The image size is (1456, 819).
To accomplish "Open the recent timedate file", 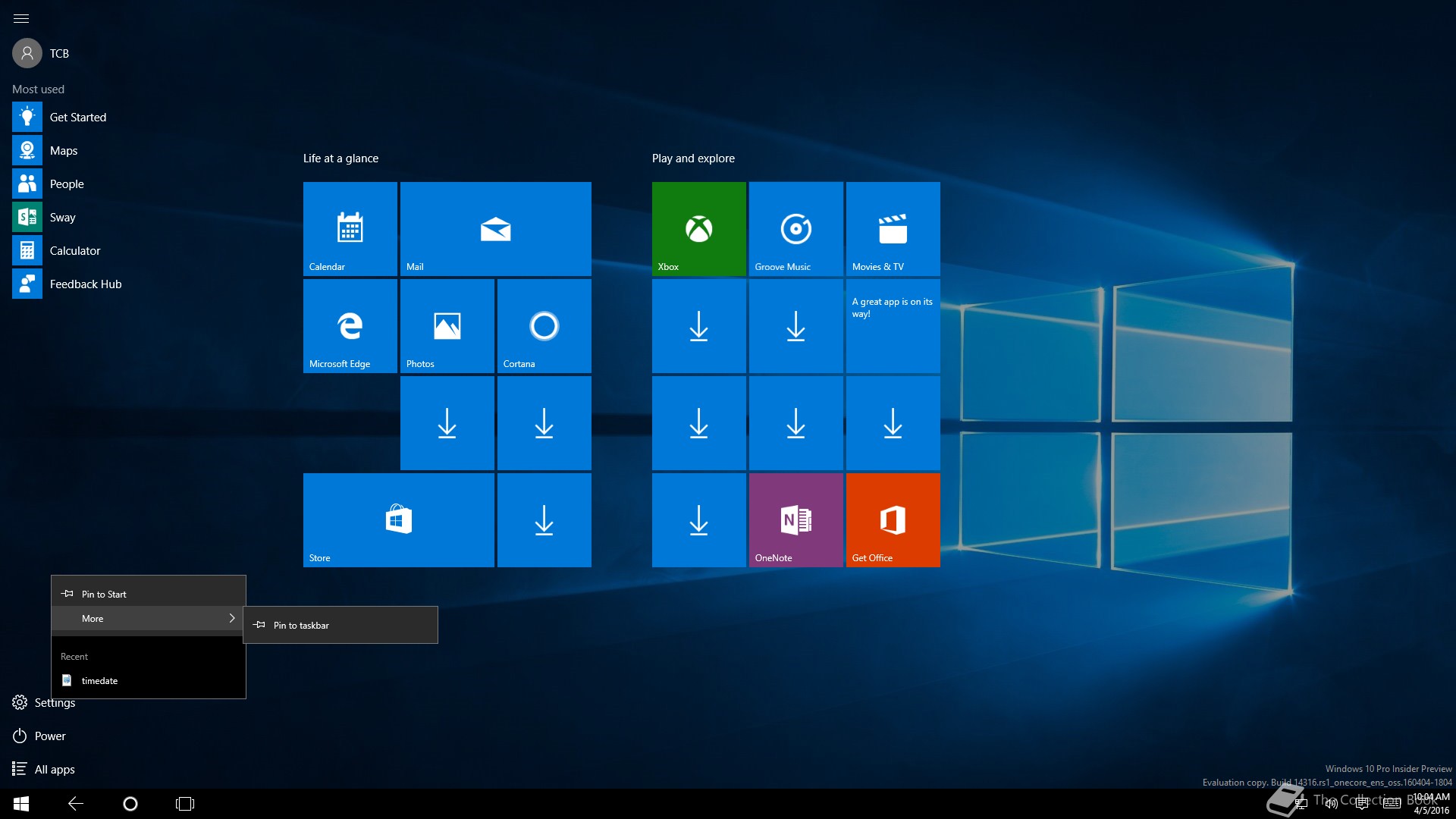I will click(x=149, y=680).
